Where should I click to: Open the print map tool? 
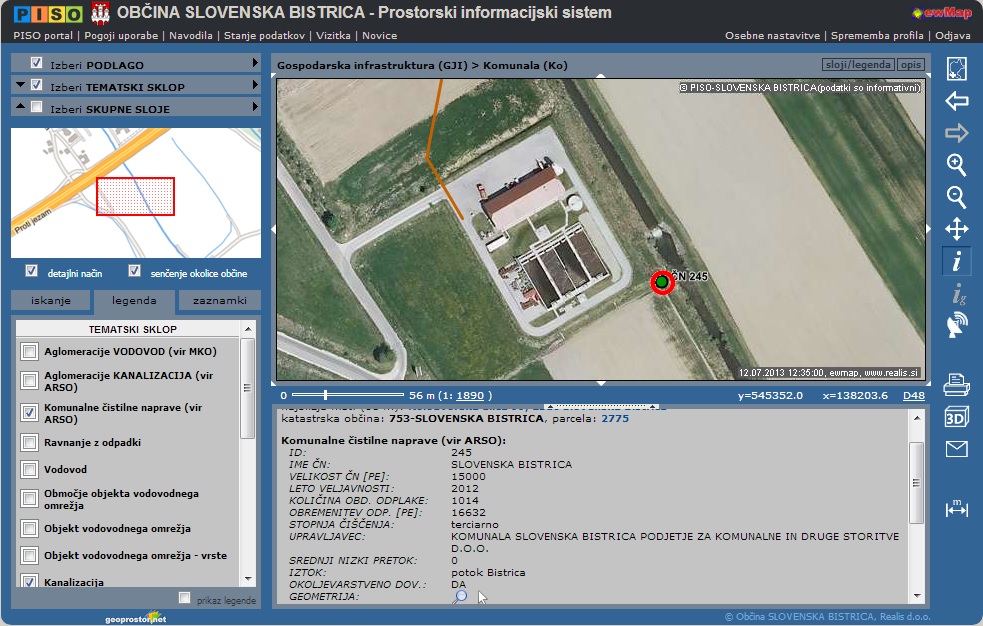pyautogui.click(x=956, y=384)
